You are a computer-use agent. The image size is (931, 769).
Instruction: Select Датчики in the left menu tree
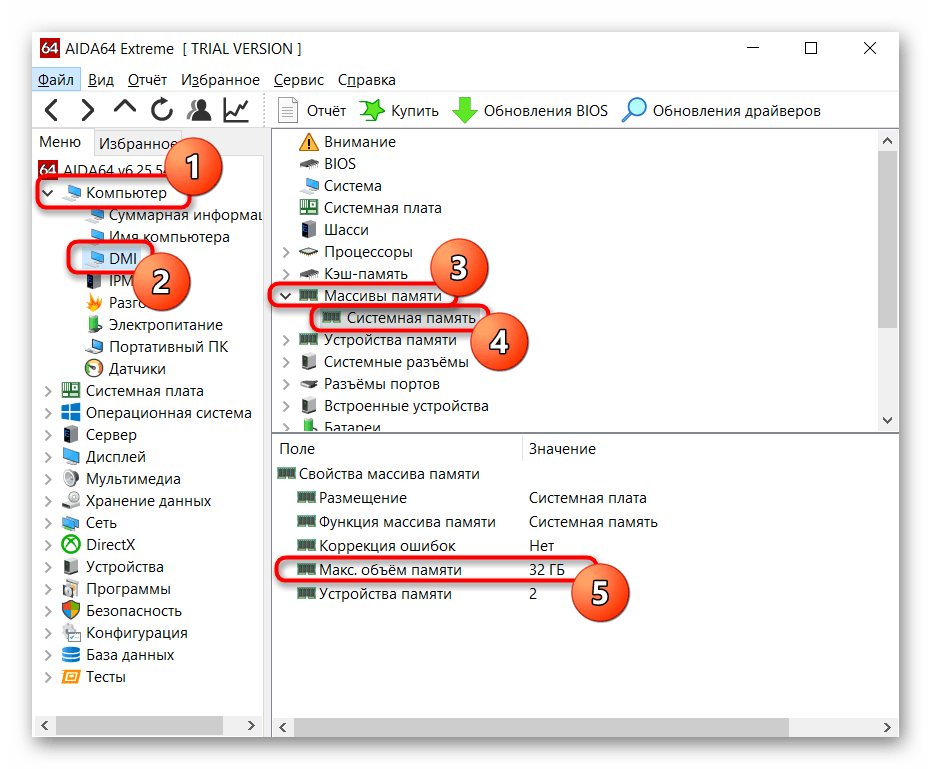[125, 369]
